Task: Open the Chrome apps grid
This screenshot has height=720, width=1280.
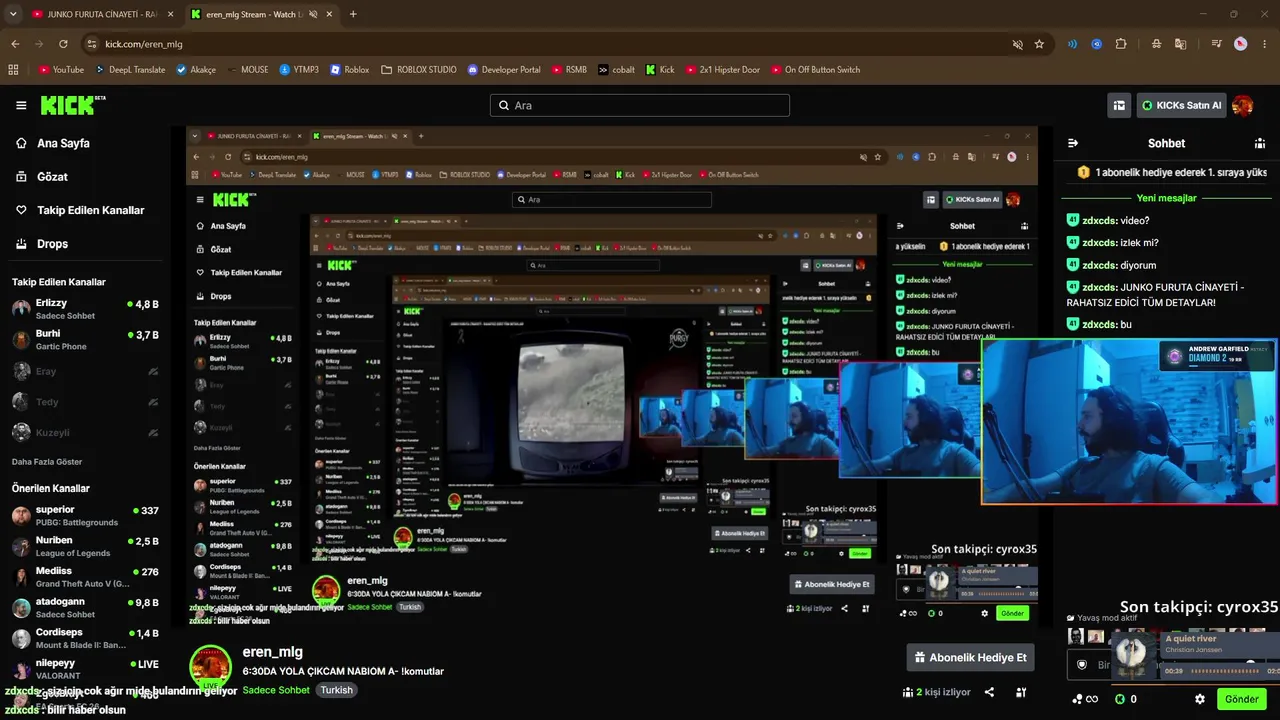Action: 13,70
